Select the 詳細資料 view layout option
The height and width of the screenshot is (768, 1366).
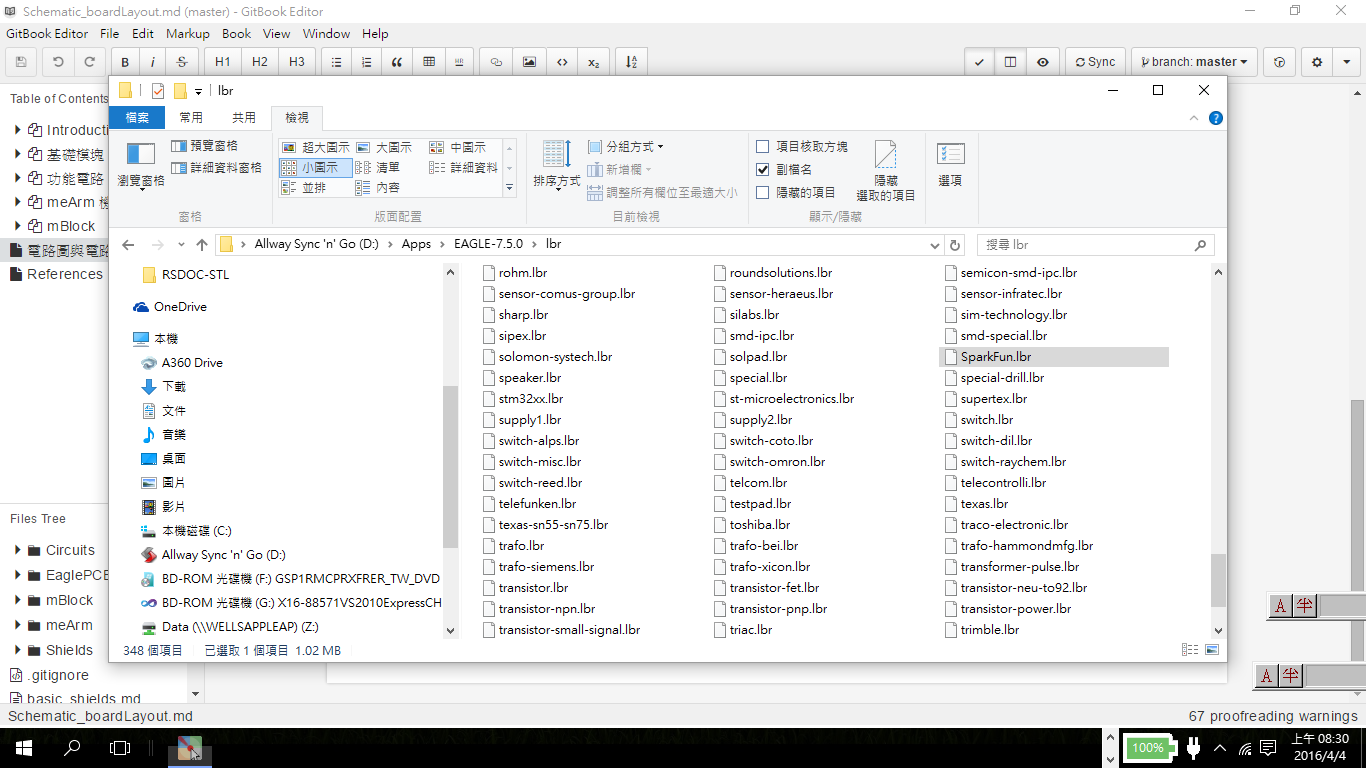point(464,168)
